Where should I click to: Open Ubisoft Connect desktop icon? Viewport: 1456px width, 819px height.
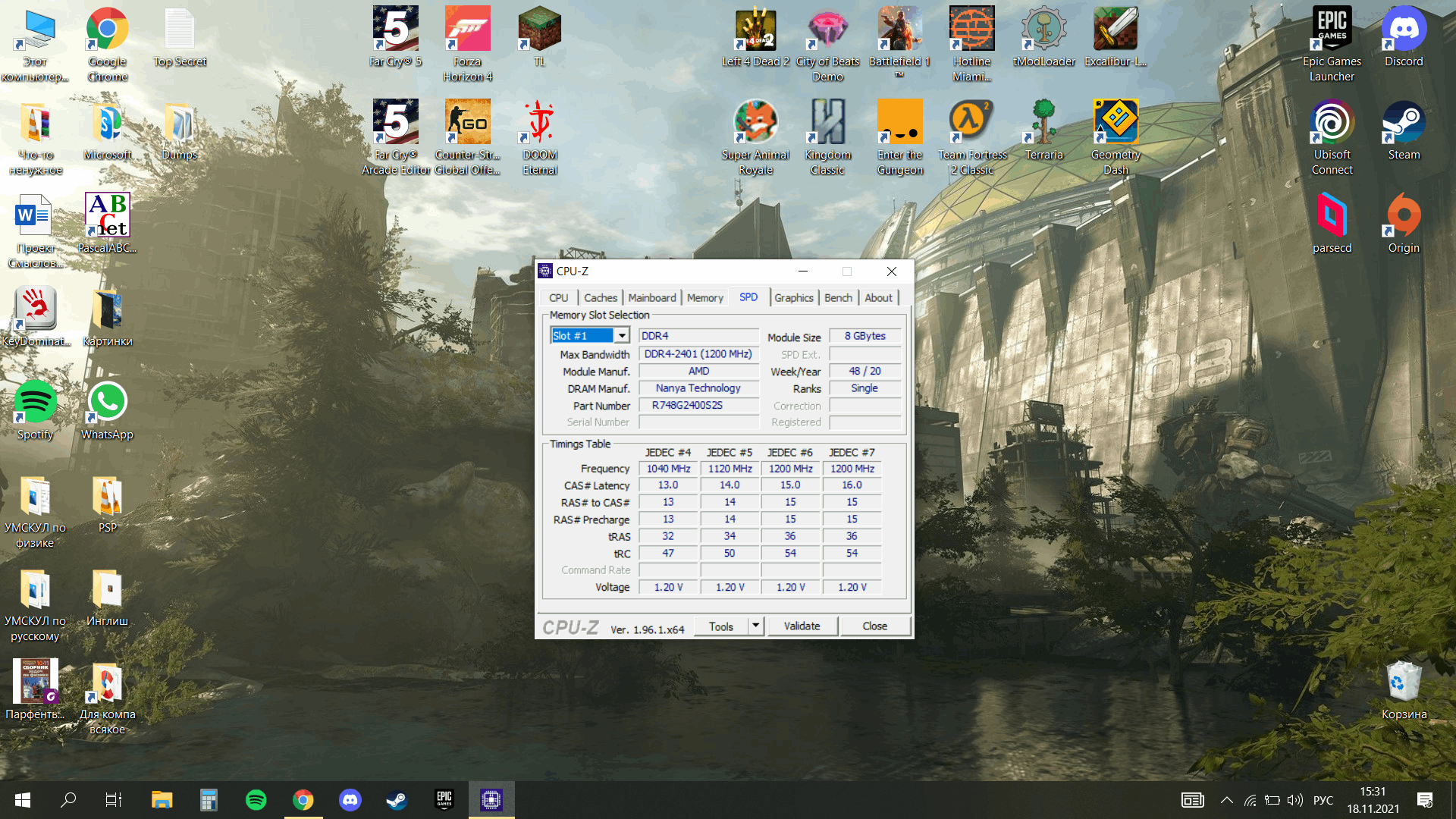pos(1332,137)
